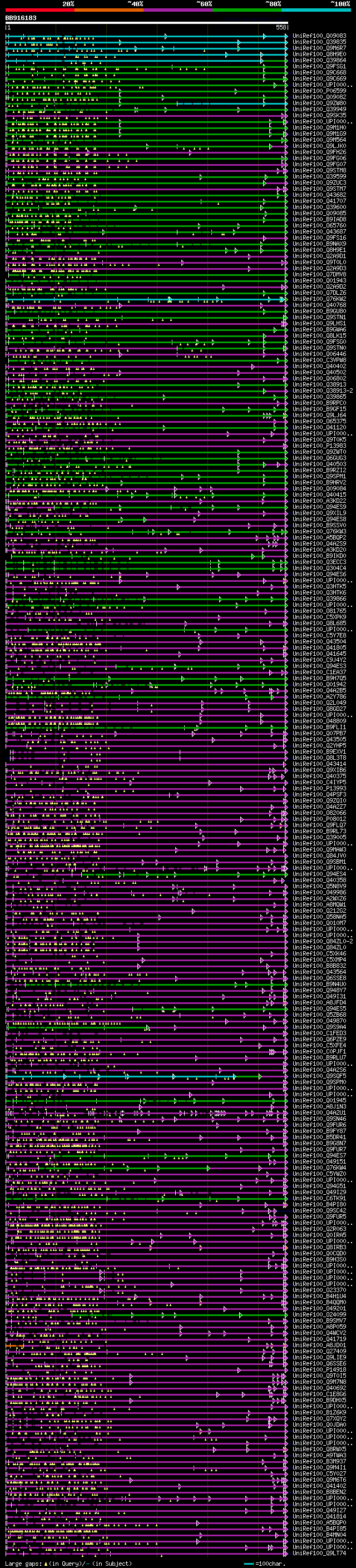Click the label UniRef100_B4PI85
Image resolution: width=356 pixels, height=1568 pixels.
click(319, 1529)
